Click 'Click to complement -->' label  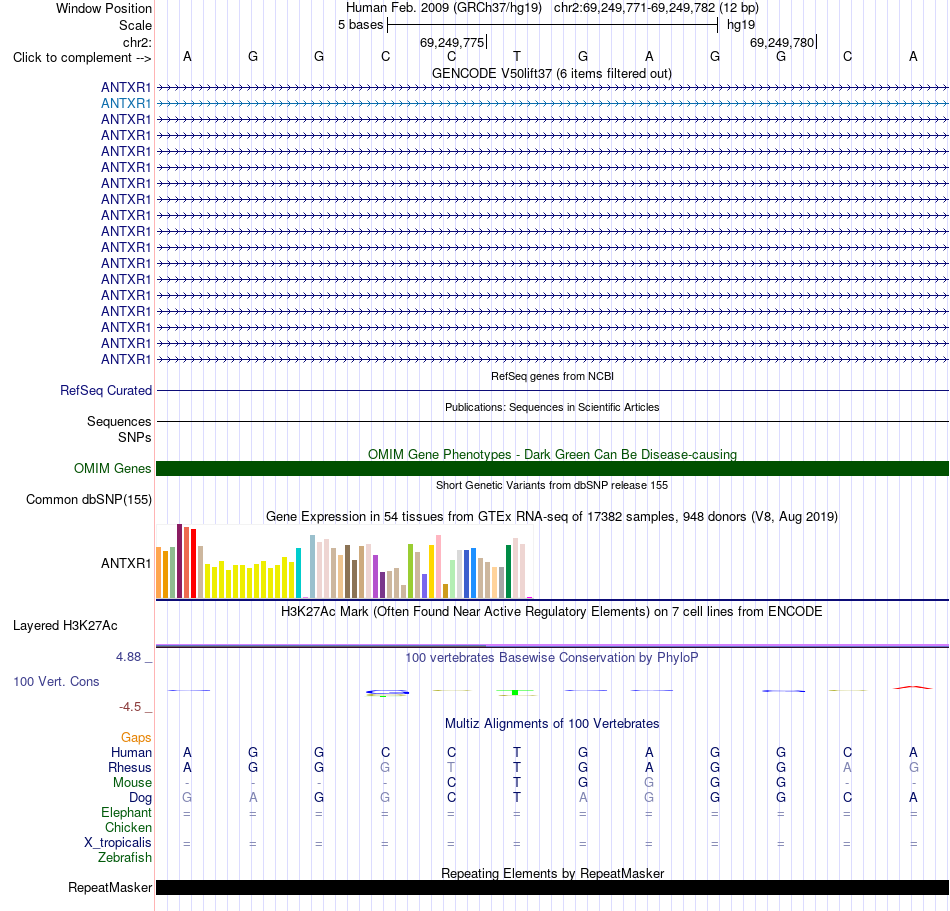[82, 58]
